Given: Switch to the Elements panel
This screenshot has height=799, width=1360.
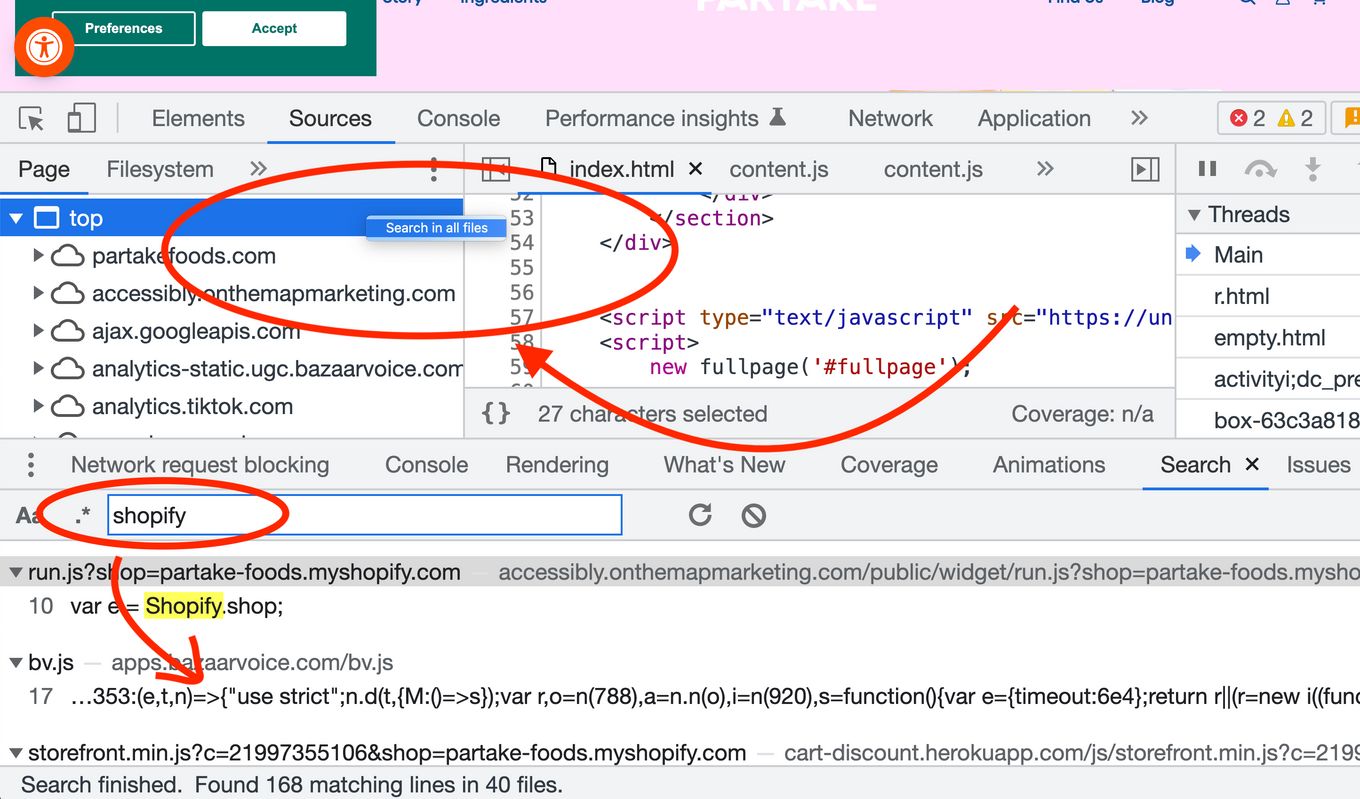Looking at the screenshot, I should (198, 118).
